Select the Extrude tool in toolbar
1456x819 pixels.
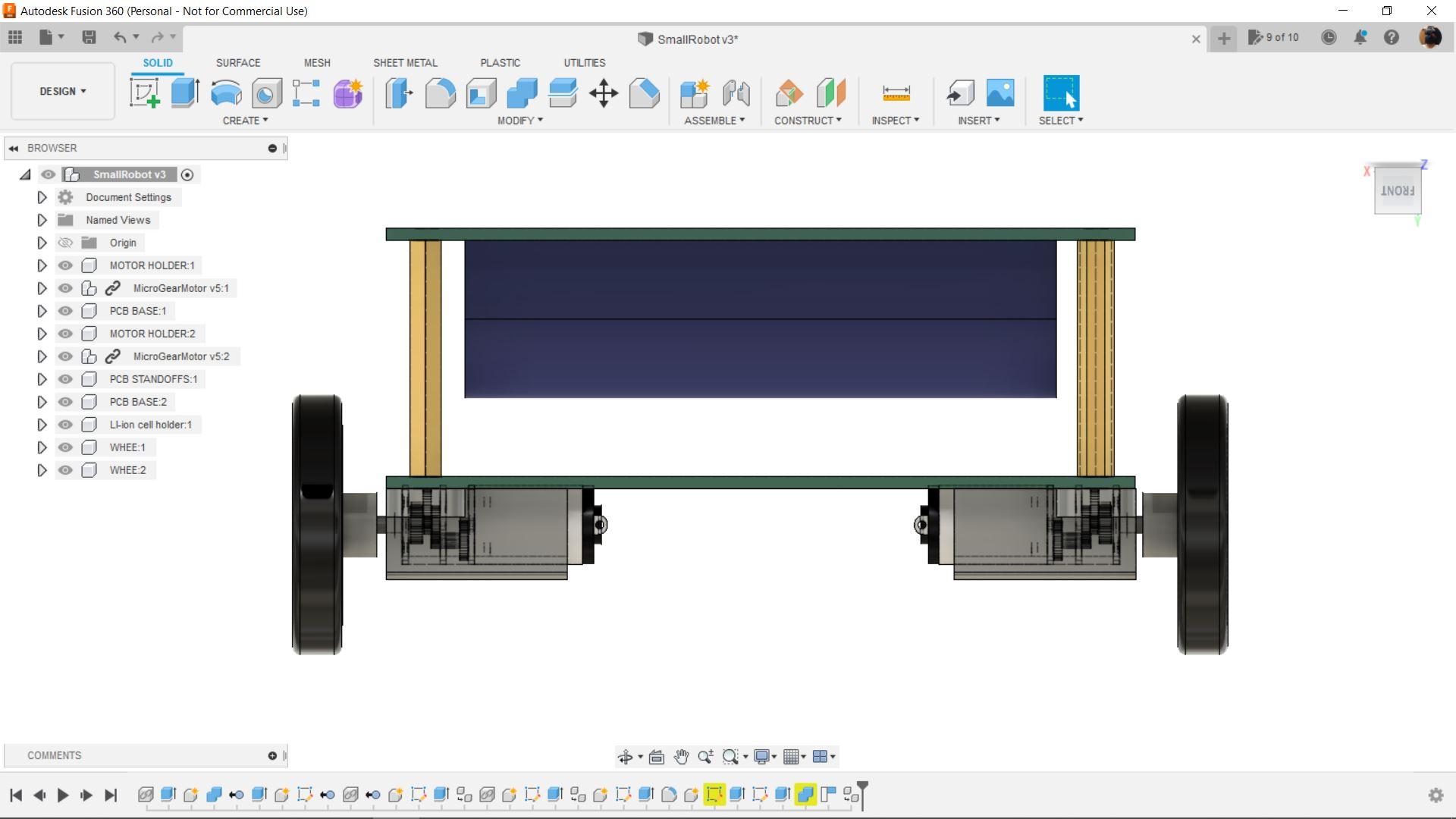click(x=185, y=93)
